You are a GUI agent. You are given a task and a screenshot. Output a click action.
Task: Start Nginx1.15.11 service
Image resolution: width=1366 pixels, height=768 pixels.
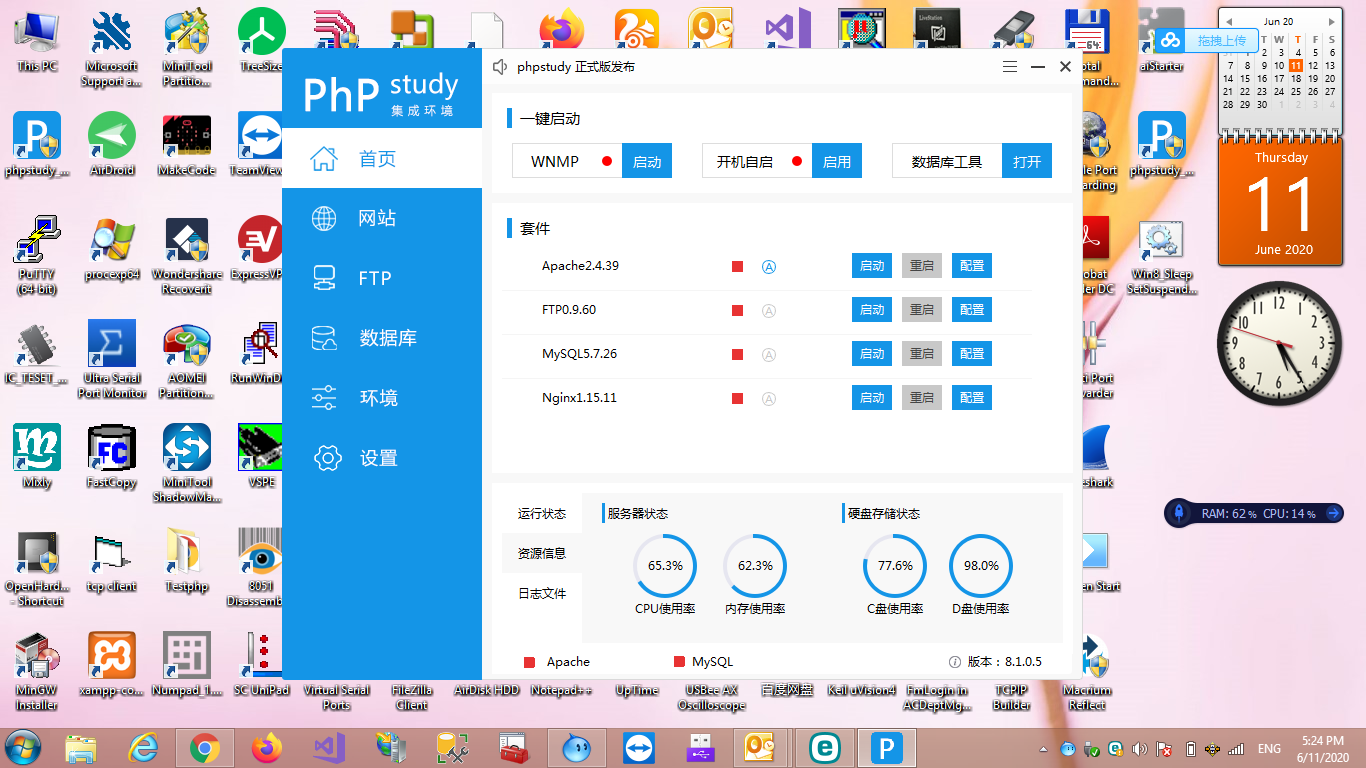click(872, 398)
